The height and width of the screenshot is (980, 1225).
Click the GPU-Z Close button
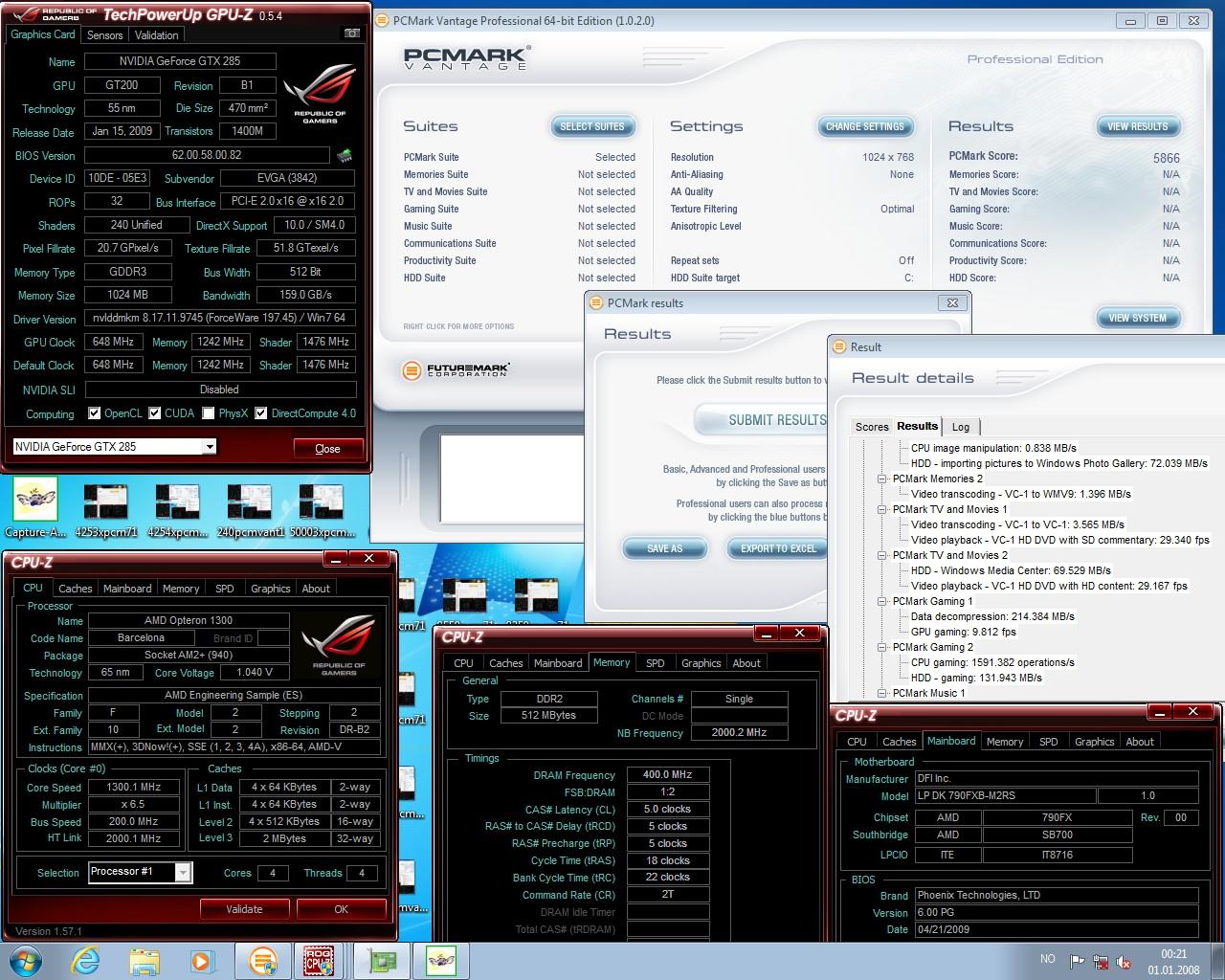tap(327, 448)
